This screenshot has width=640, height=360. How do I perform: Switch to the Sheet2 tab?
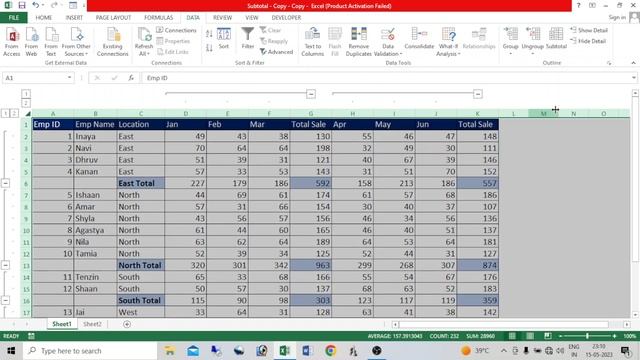pyautogui.click(x=92, y=324)
